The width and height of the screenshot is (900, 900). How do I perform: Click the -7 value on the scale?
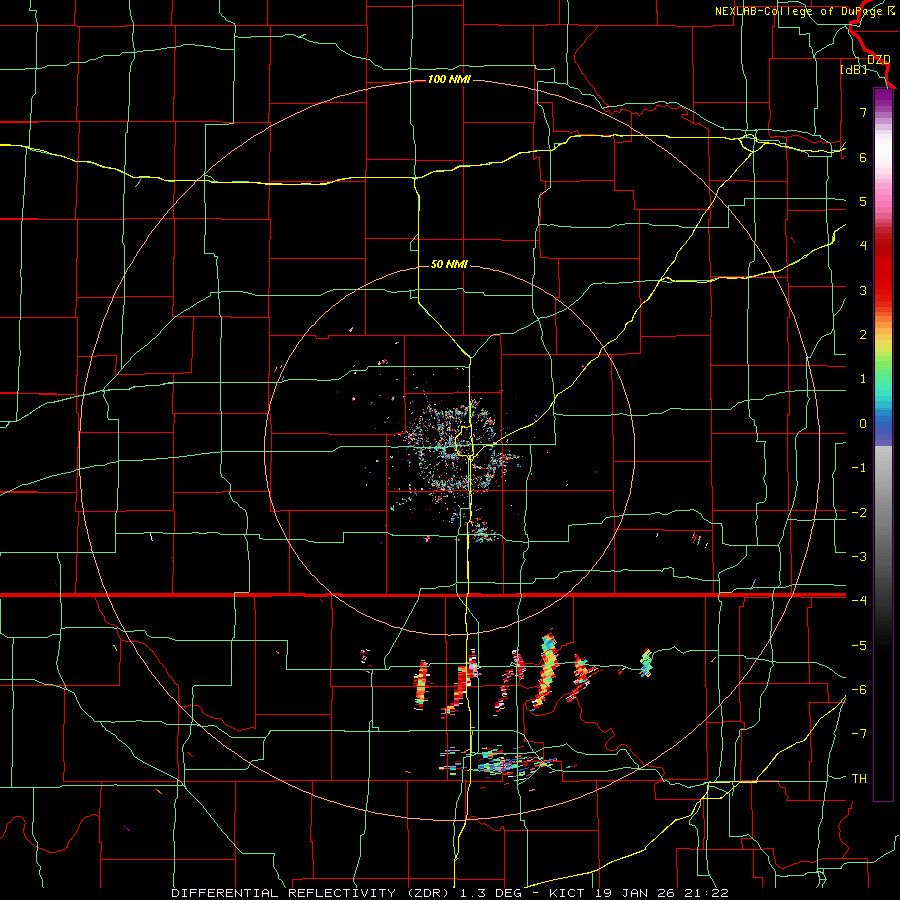859,734
